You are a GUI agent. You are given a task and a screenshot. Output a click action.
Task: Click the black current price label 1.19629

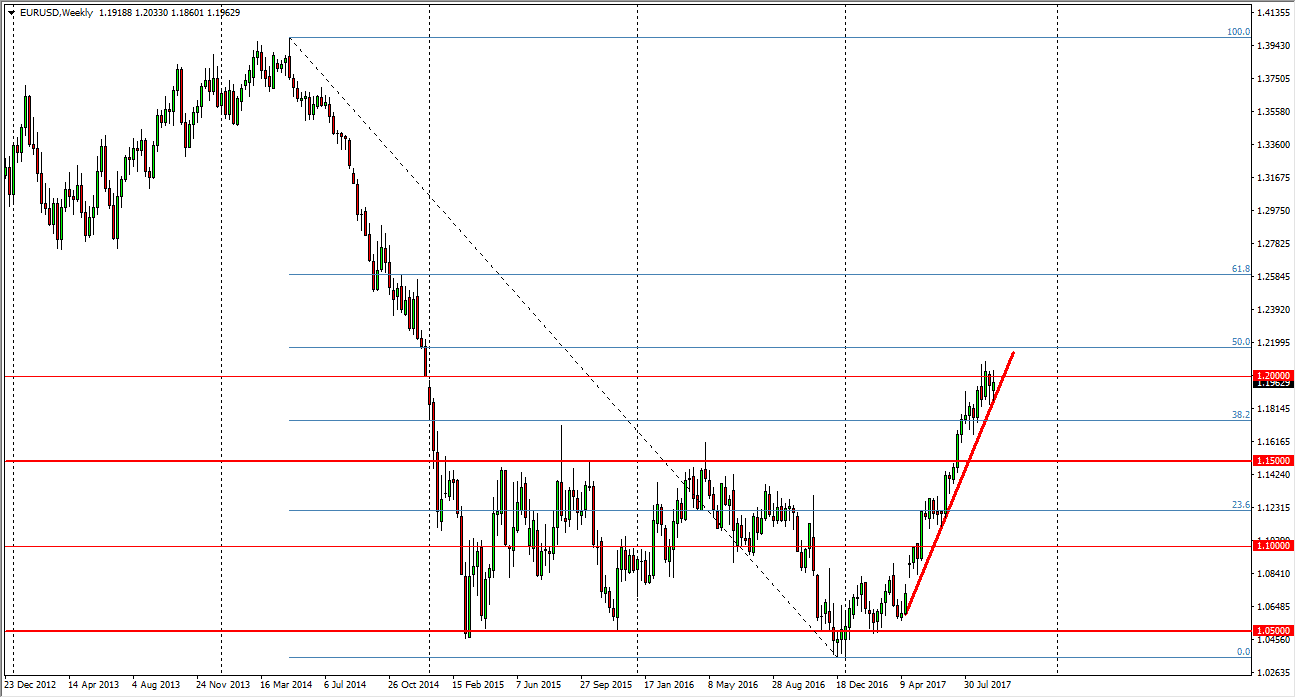tap(1273, 384)
